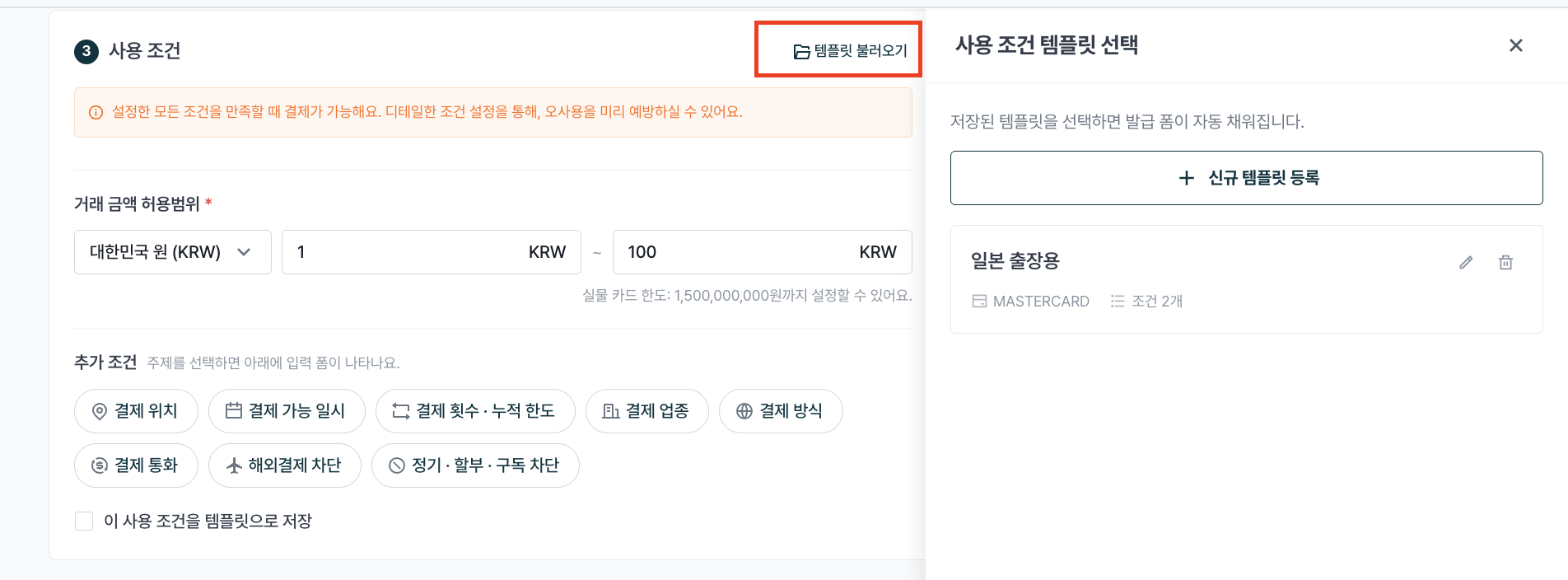Choose 결제 횟수 · 누적 한도 chip
The height and width of the screenshot is (580, 1568).
click(475, 411)
